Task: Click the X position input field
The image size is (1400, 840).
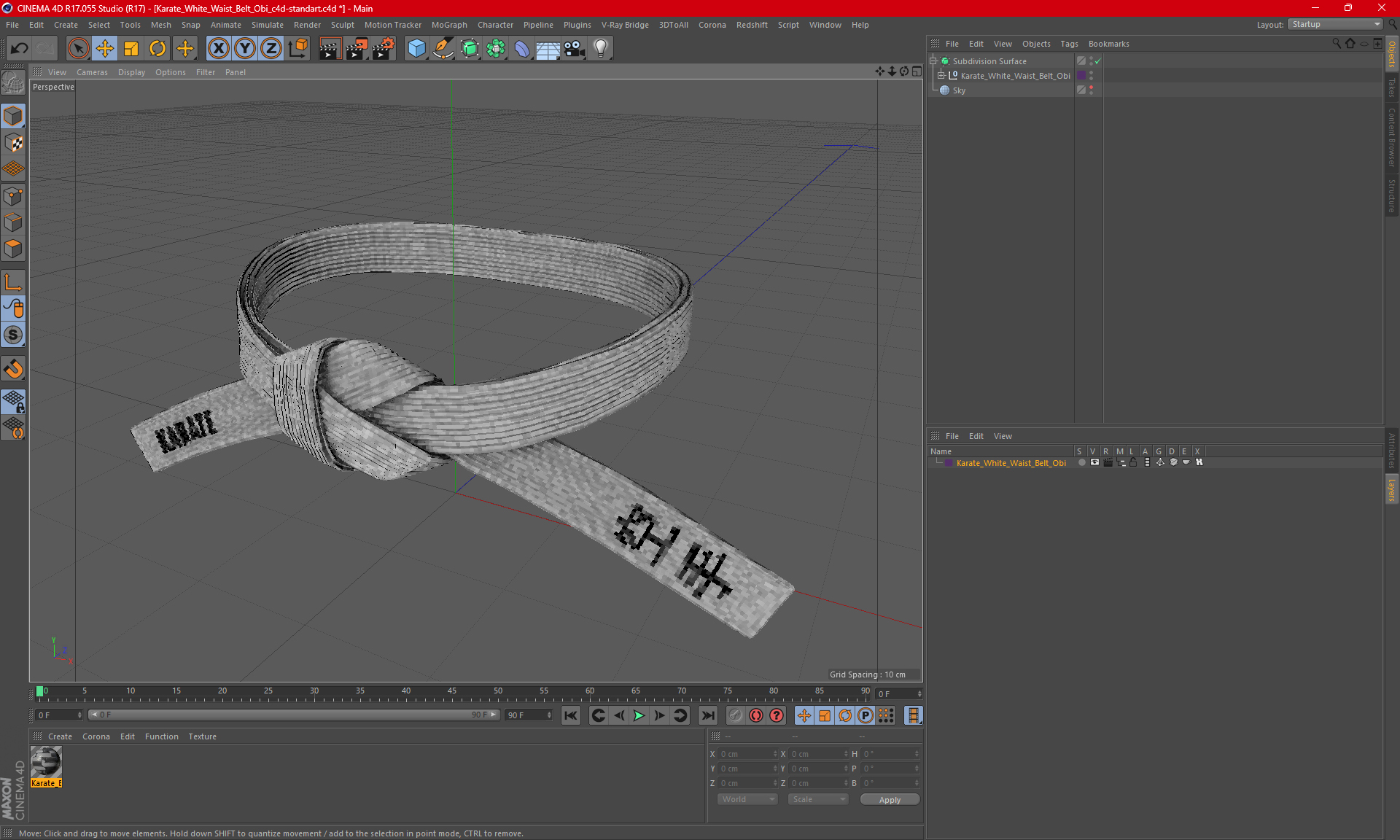Action: click(747, 754)
